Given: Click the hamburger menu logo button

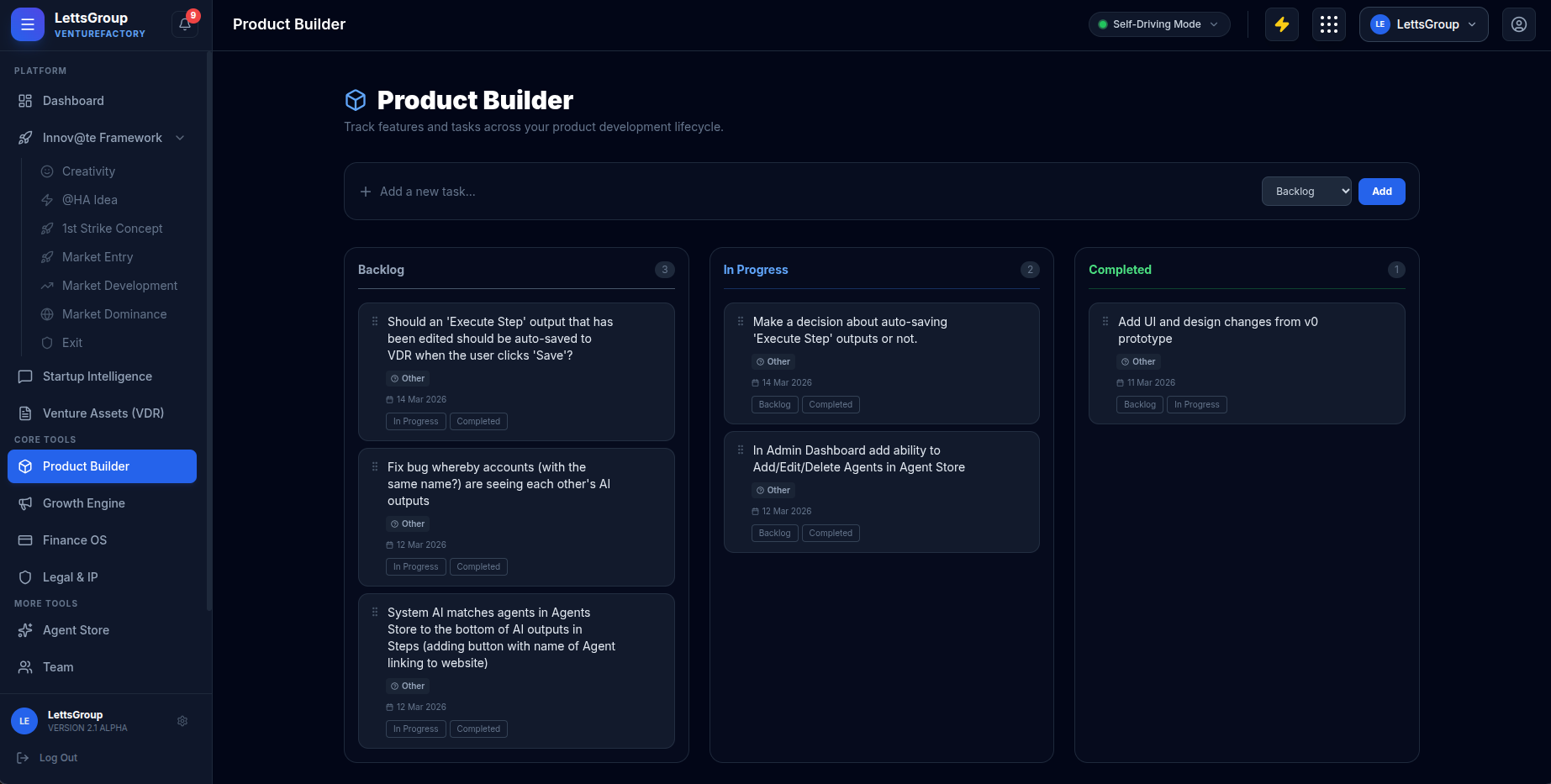Looking at the screenshot, I should click(x=27, y=24).
